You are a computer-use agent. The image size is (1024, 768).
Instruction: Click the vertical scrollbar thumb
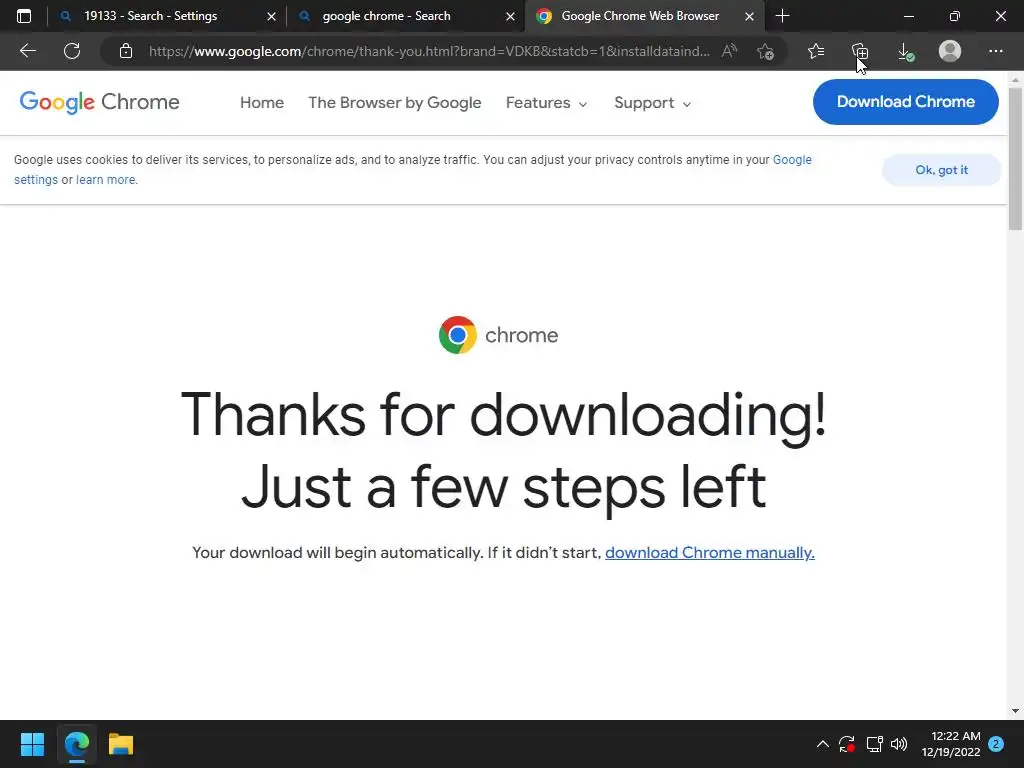coord(1015,159)
